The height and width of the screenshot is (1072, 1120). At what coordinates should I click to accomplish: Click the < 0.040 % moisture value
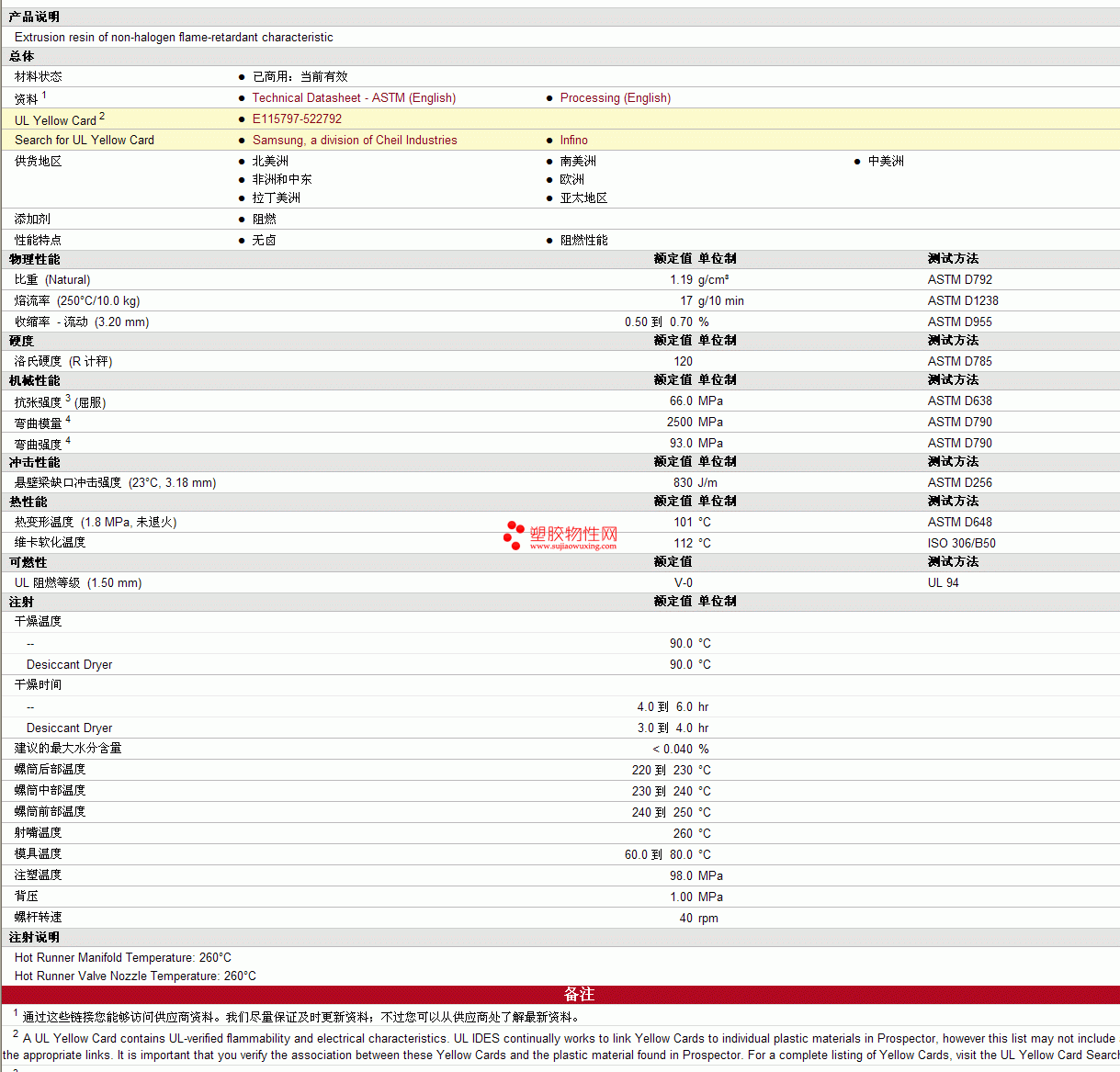pyautogui.click(x=681, y=750)
